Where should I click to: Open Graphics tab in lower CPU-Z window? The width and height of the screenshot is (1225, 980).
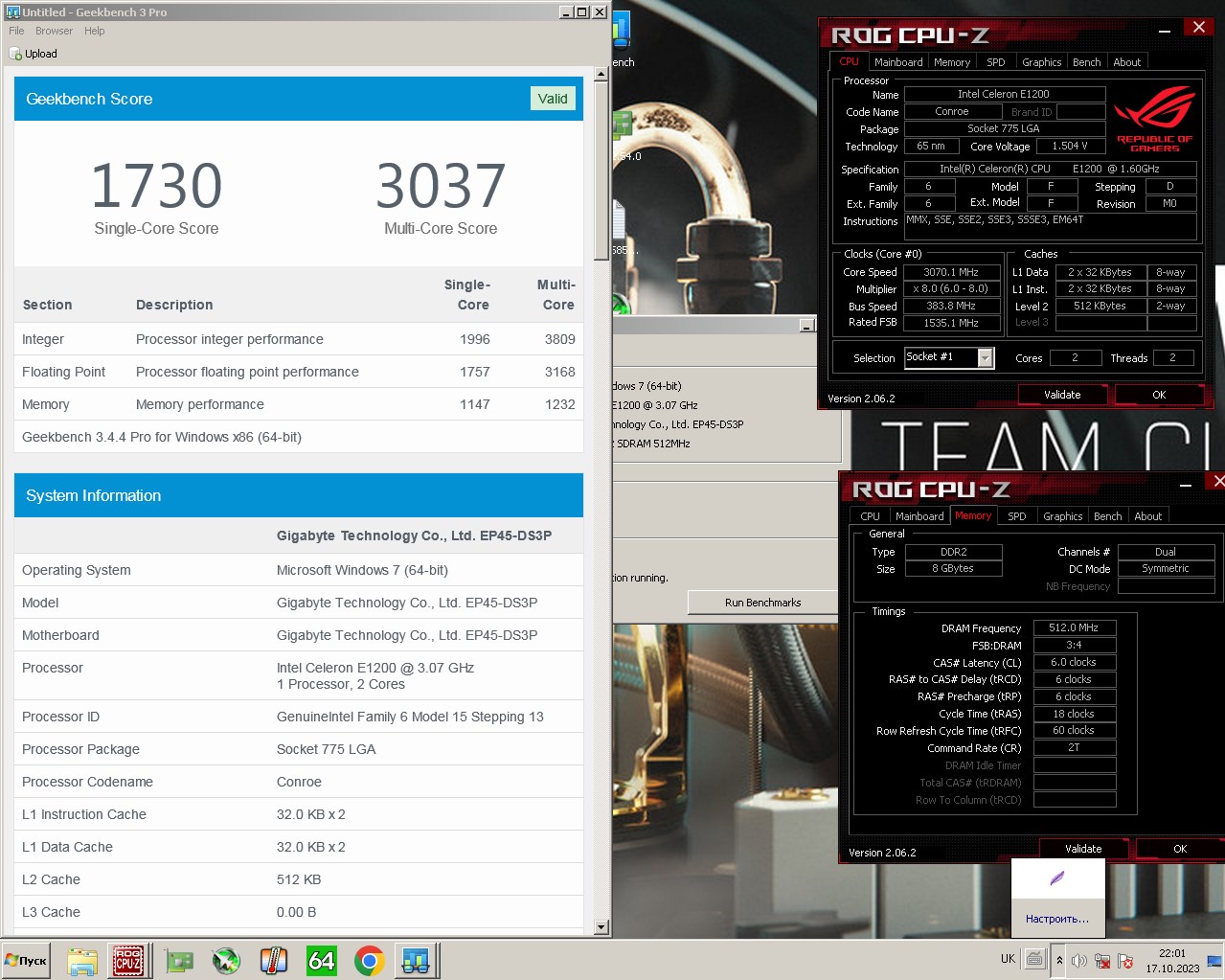click(x=1062, y=516)
